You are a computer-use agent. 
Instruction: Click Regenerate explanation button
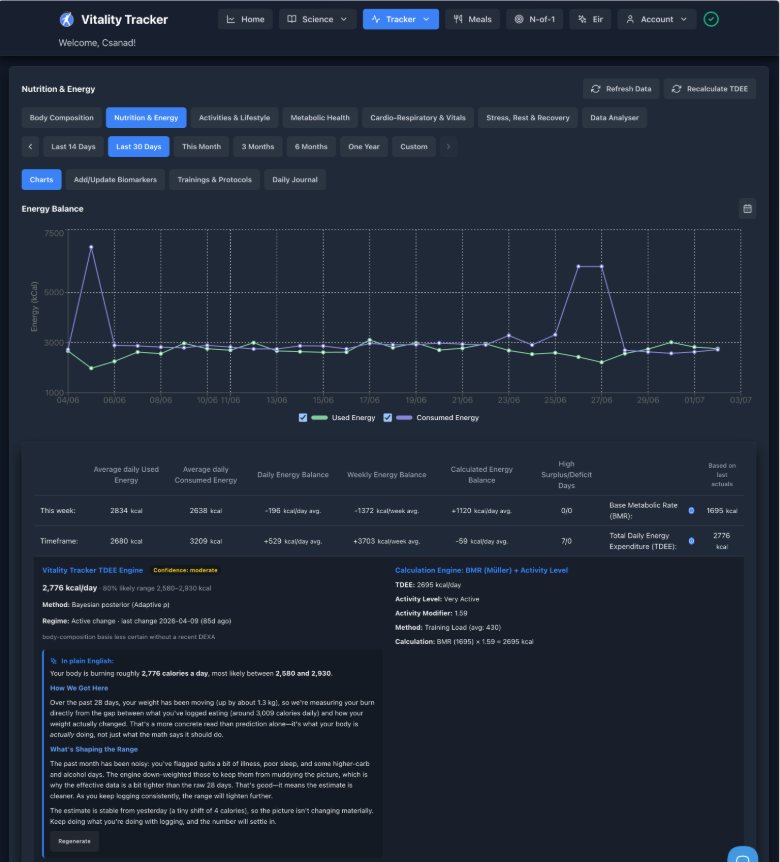pyautogui.click(x=74, y=841)
